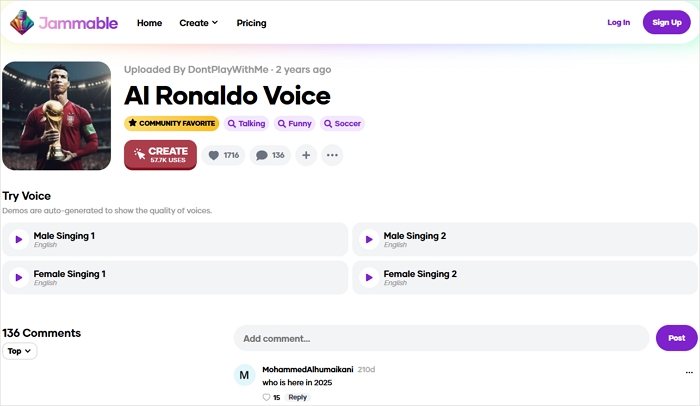Go to the Home page
The width and height of the screenshot is (700, 406).
[x=149, y=23]
